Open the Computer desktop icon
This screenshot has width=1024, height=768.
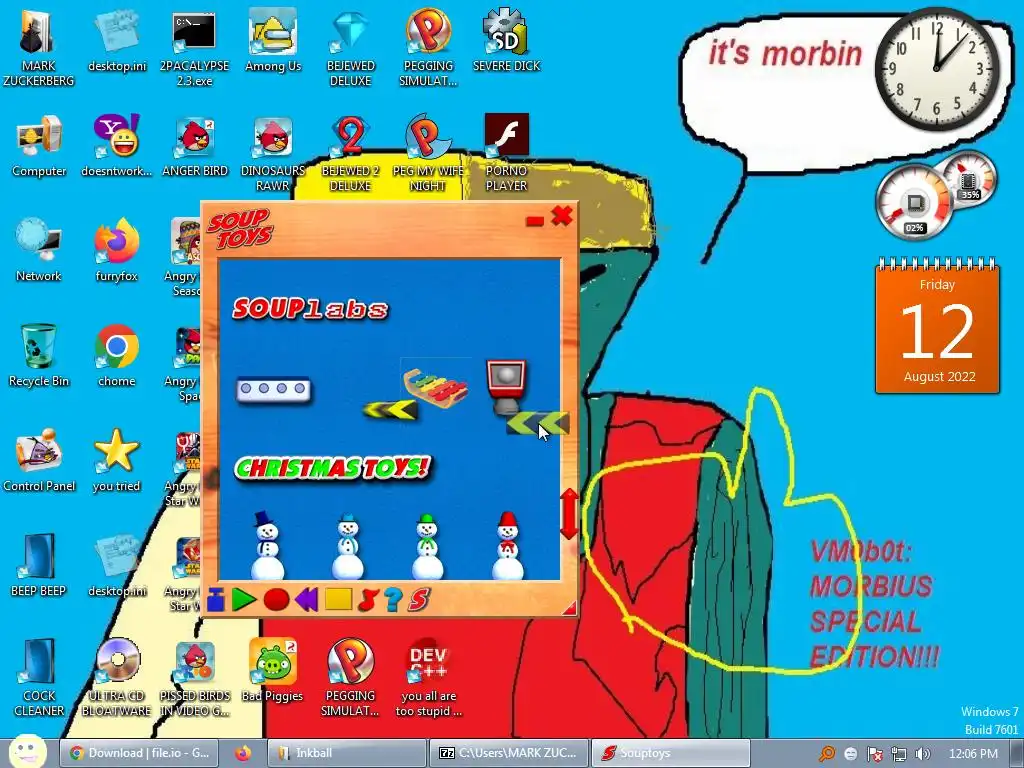(39, 146)
